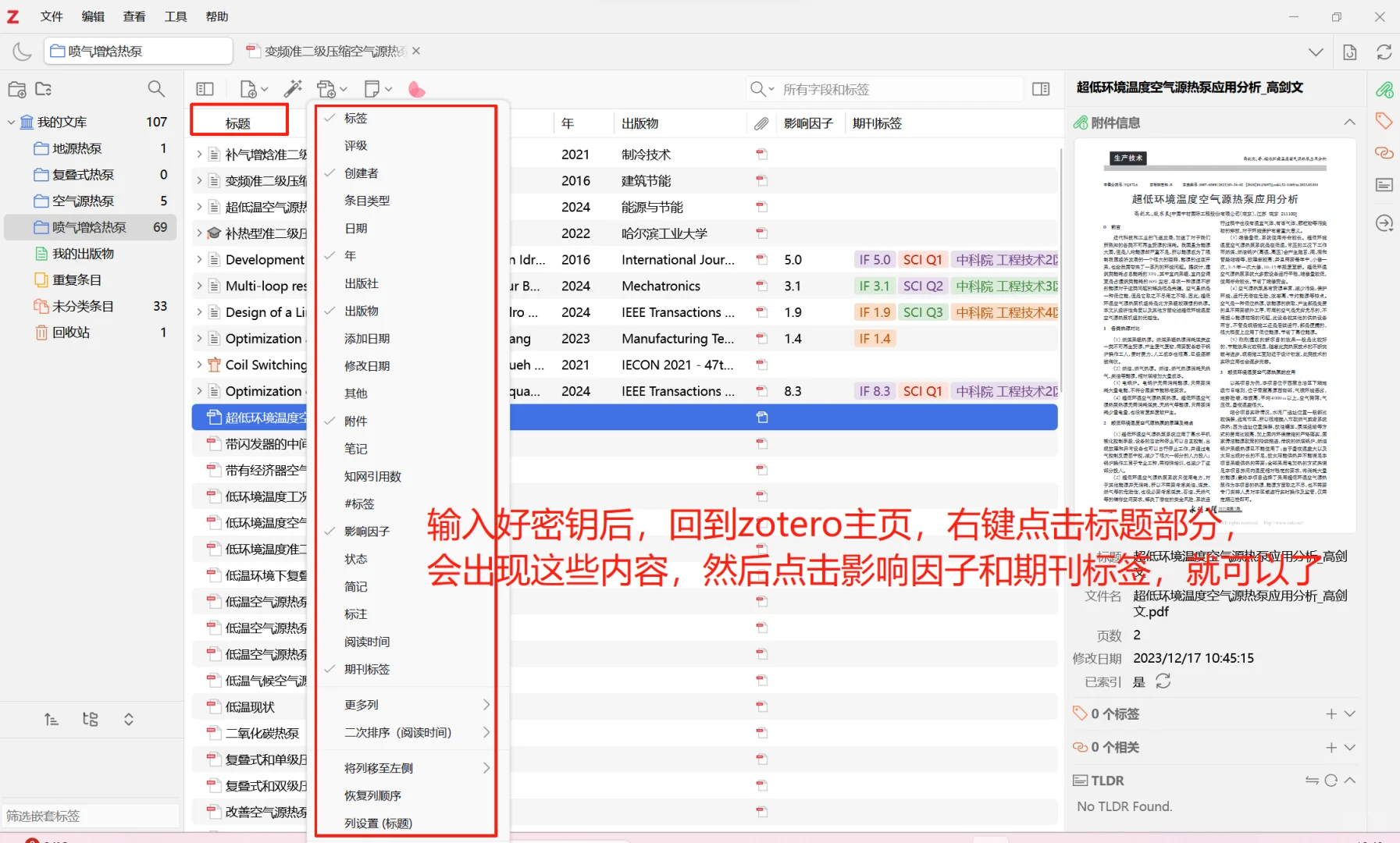The height and width of the screenshot is (843, 1400).
Task: Create a new collection in the library
Action: click(16, 89)
